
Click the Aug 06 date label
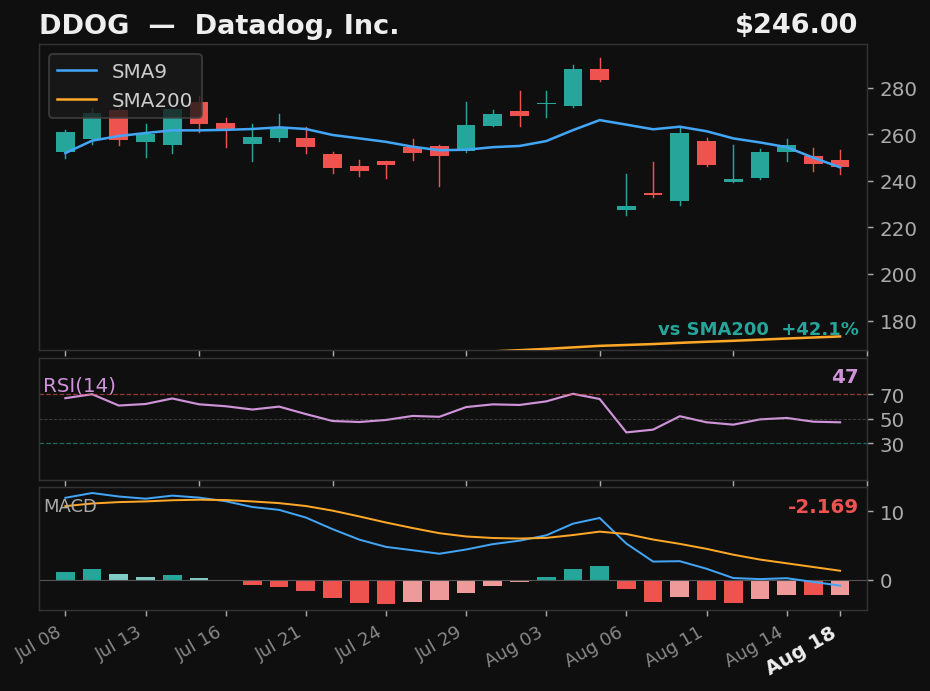pyautogui.click(x=594, y=645)
